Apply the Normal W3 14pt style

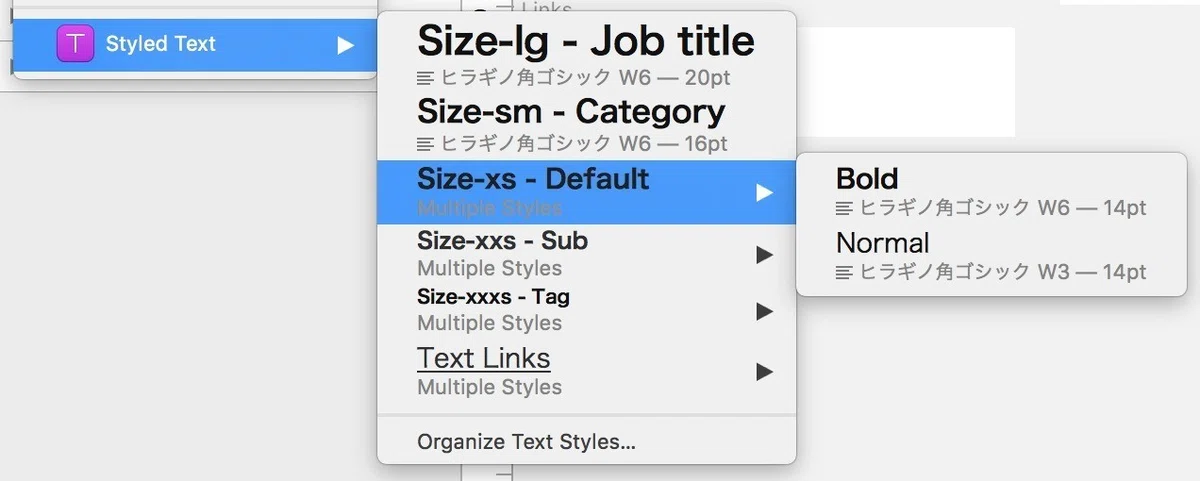pos(991,256)
